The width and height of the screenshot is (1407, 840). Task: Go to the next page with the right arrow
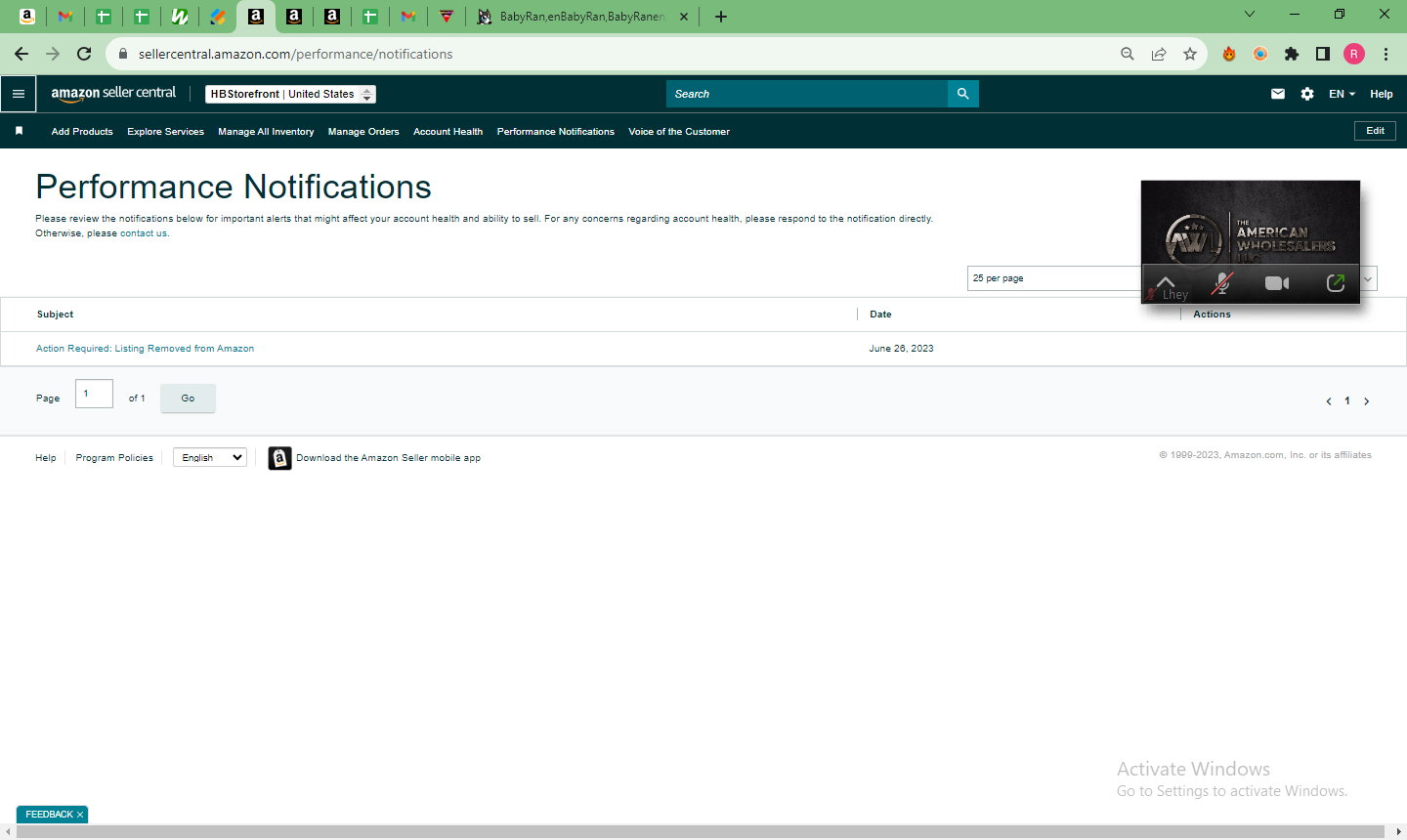[1366, 401]
